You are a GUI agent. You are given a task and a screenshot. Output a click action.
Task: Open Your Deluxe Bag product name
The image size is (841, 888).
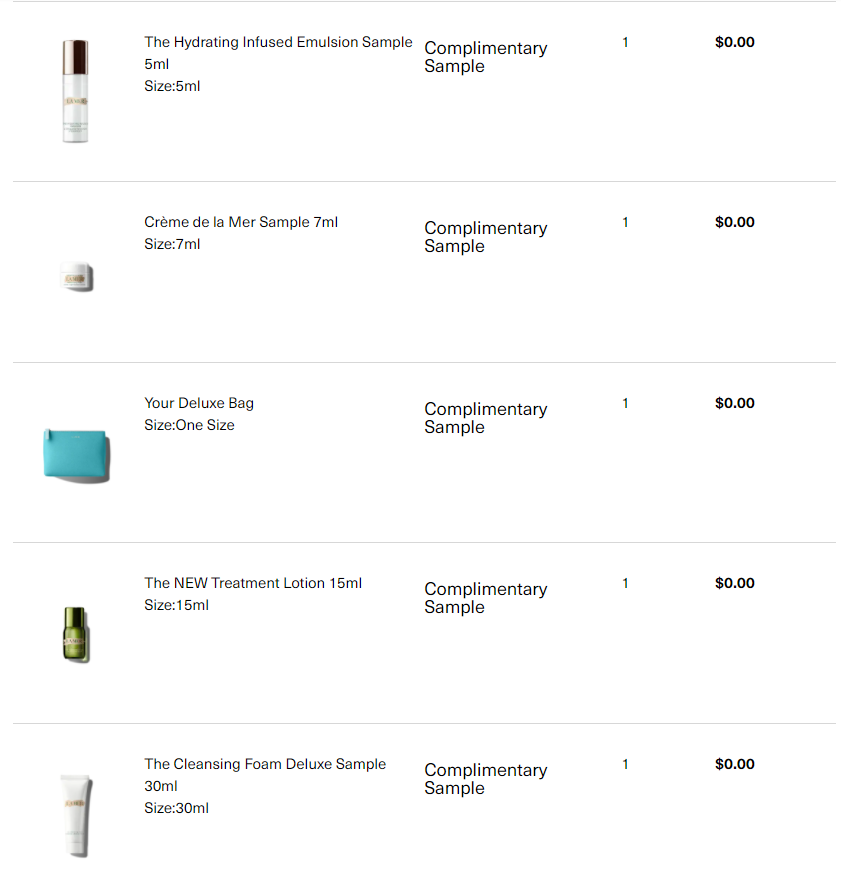coord(199,403)
